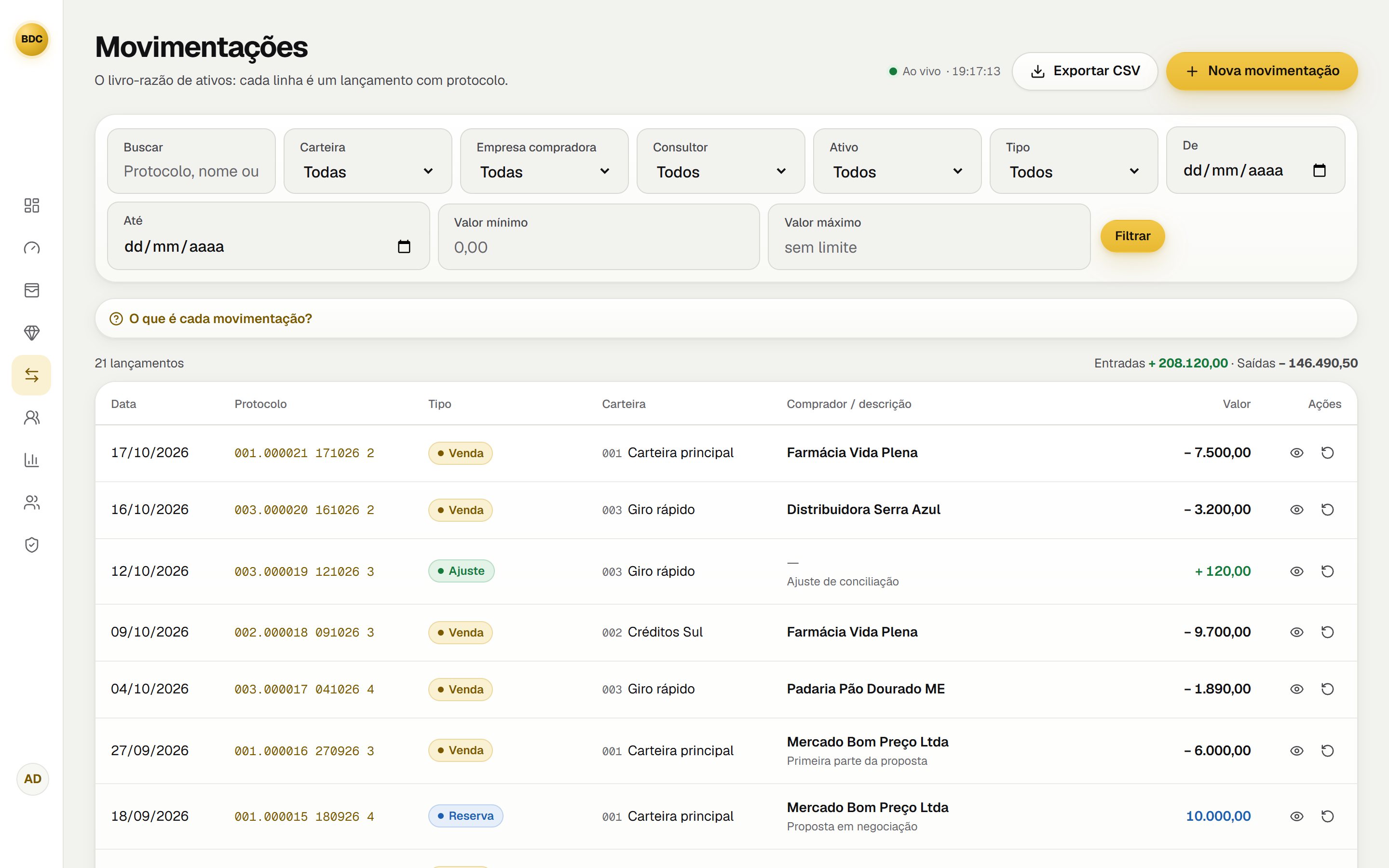Click protocol 001.000021 171026 2

[x=304, y=453]
